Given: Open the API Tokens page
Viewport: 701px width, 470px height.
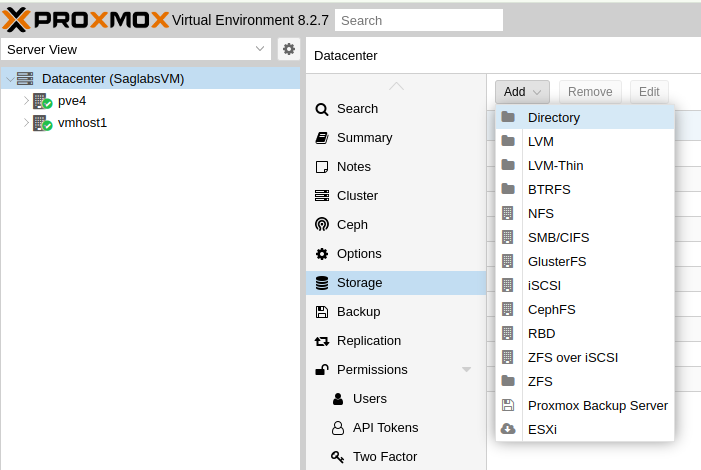Looking at the screenshot, I should pyautogui.click(x=396, y=428).
